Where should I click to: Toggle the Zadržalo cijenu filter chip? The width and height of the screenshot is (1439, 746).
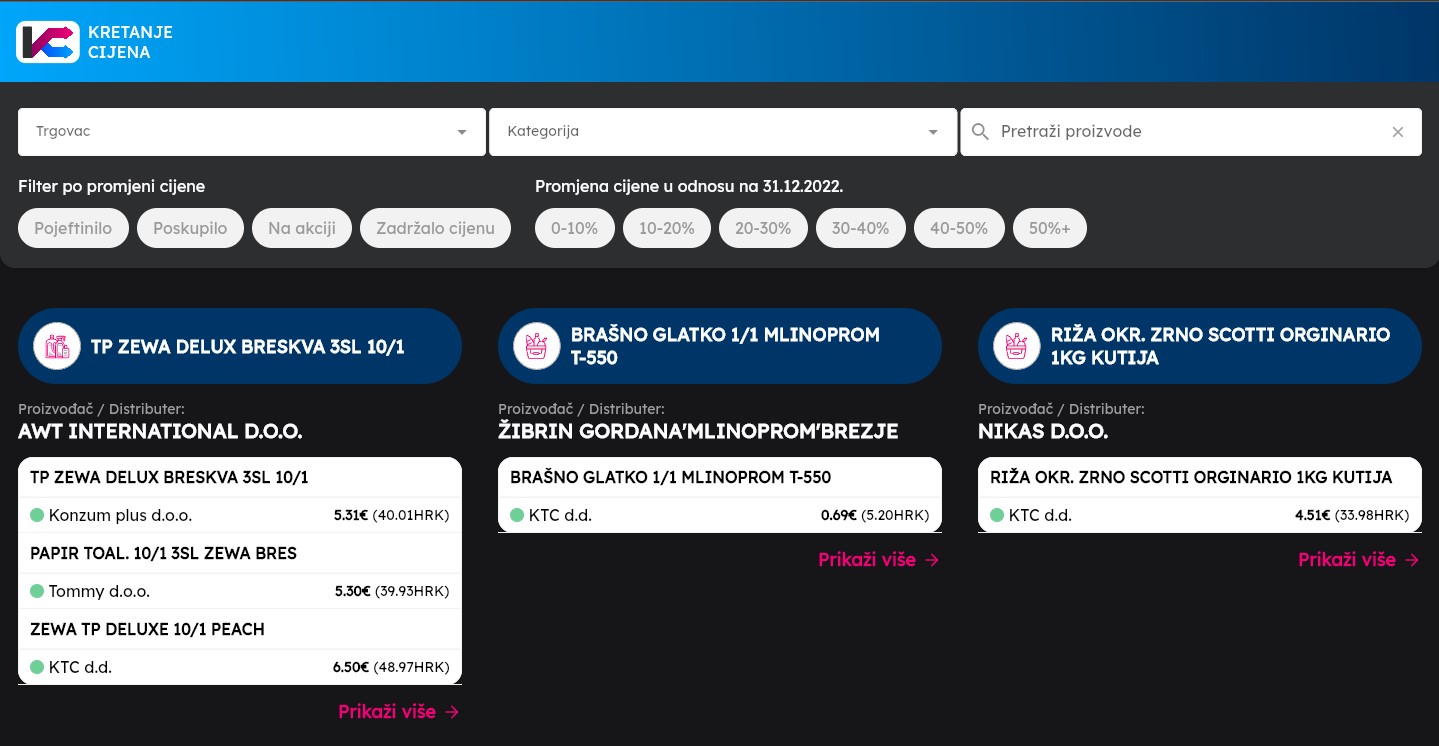pyautogui.click(x=435, y=228)
